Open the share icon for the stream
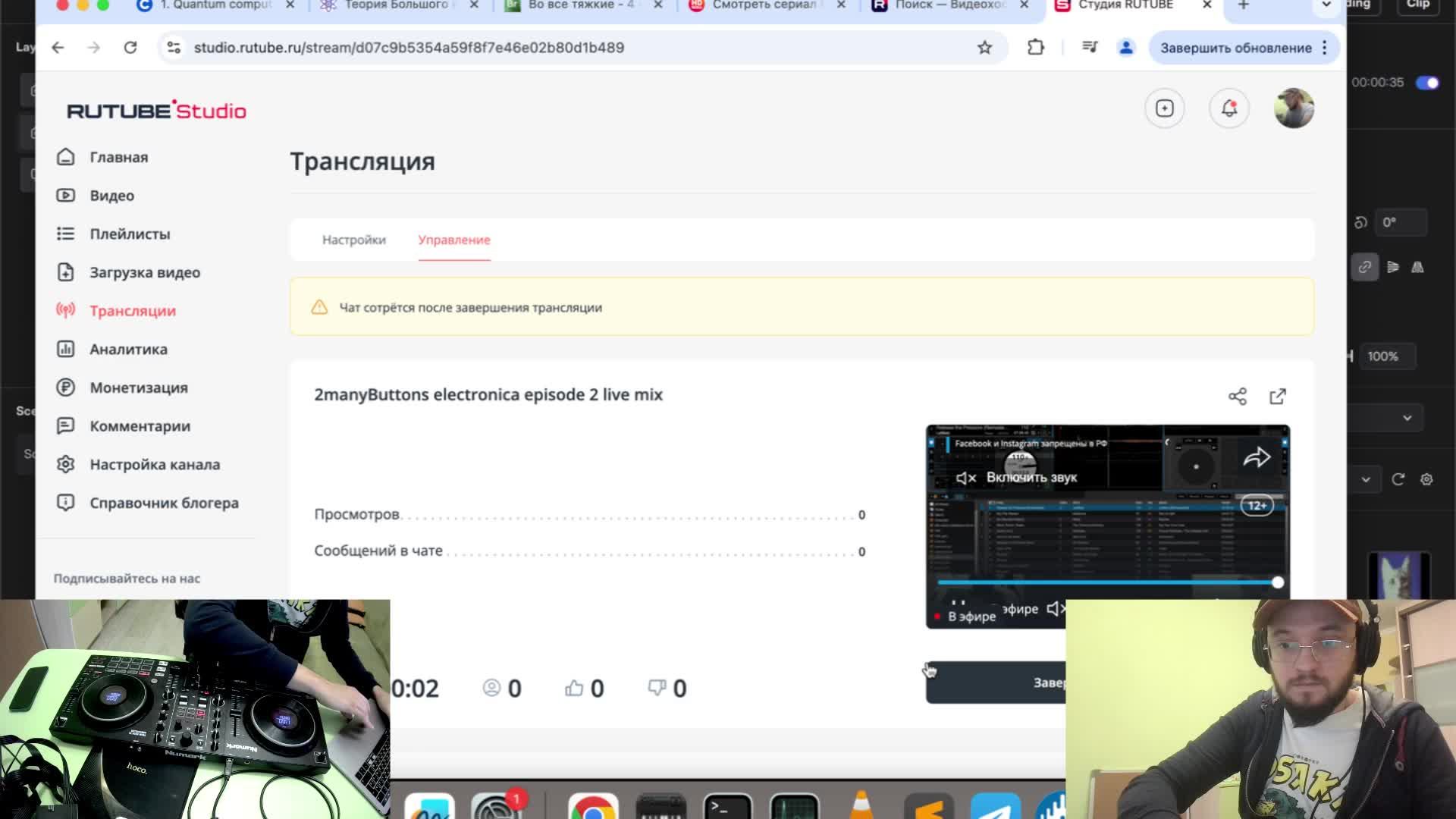The height and width of the screenshot is (819, 1456). pyautogui.click(x=1237, y=397)
